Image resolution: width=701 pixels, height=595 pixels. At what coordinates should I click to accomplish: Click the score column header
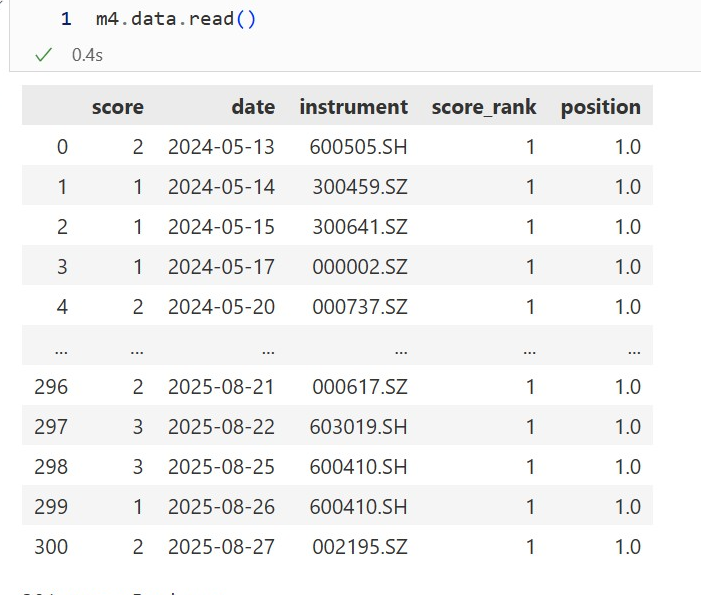[x=117, y=107]
